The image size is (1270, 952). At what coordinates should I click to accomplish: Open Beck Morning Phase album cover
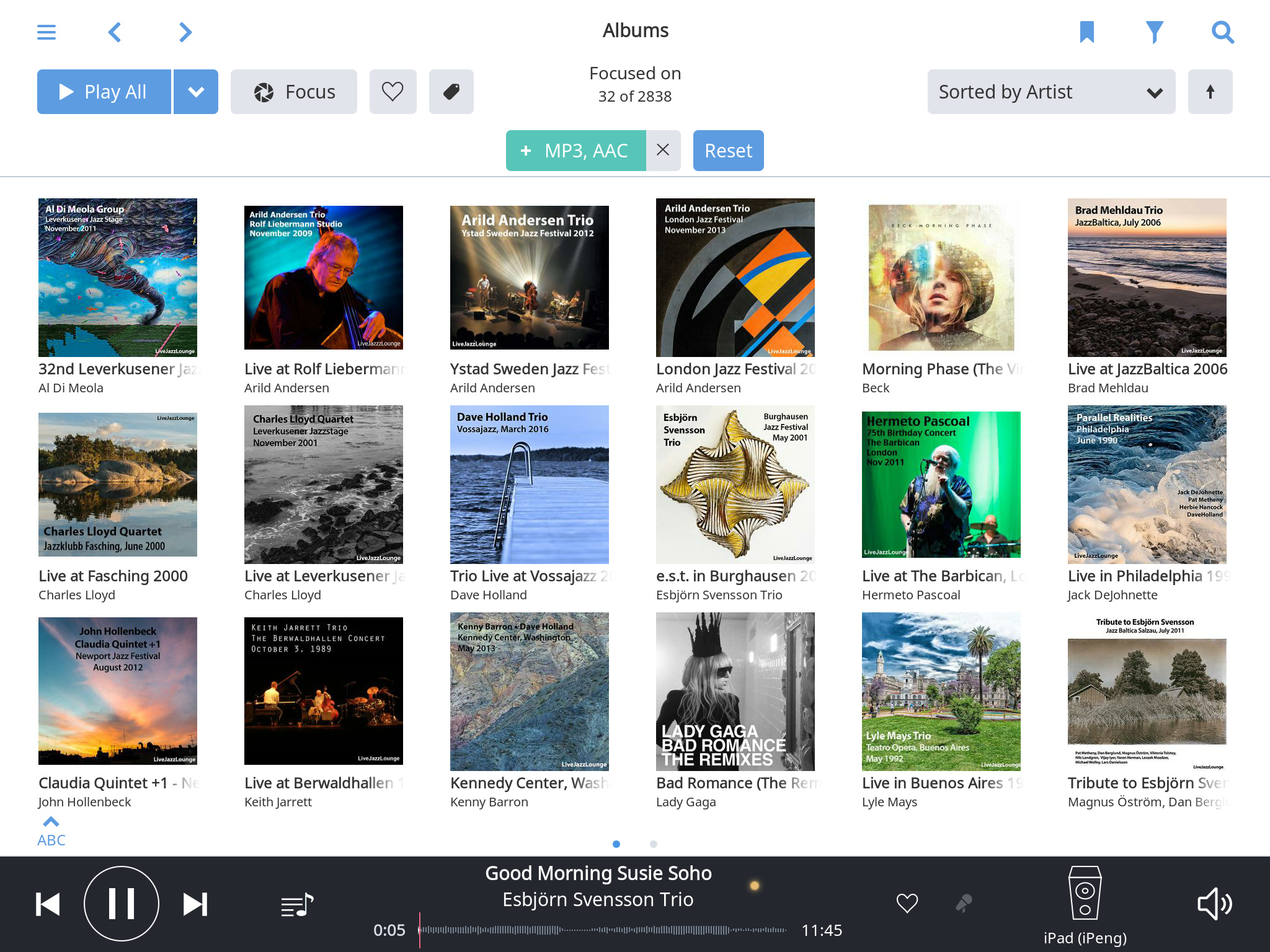point(941,278)
